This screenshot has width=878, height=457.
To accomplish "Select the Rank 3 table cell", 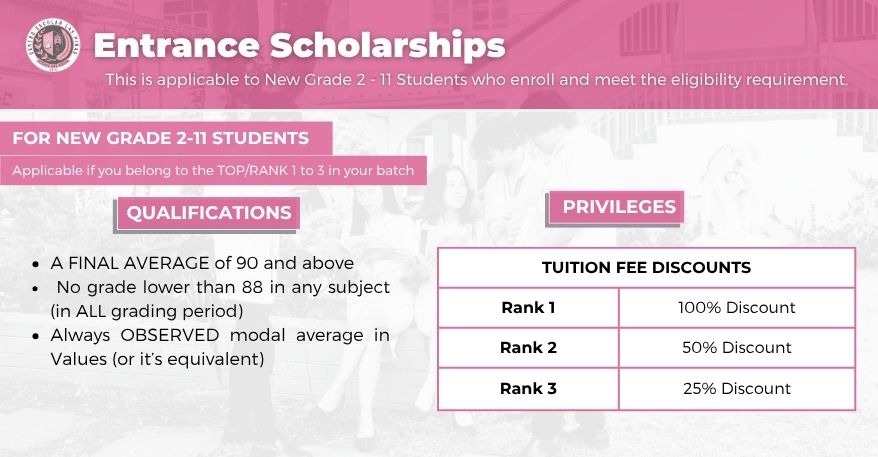I will [x=528, y=388].
